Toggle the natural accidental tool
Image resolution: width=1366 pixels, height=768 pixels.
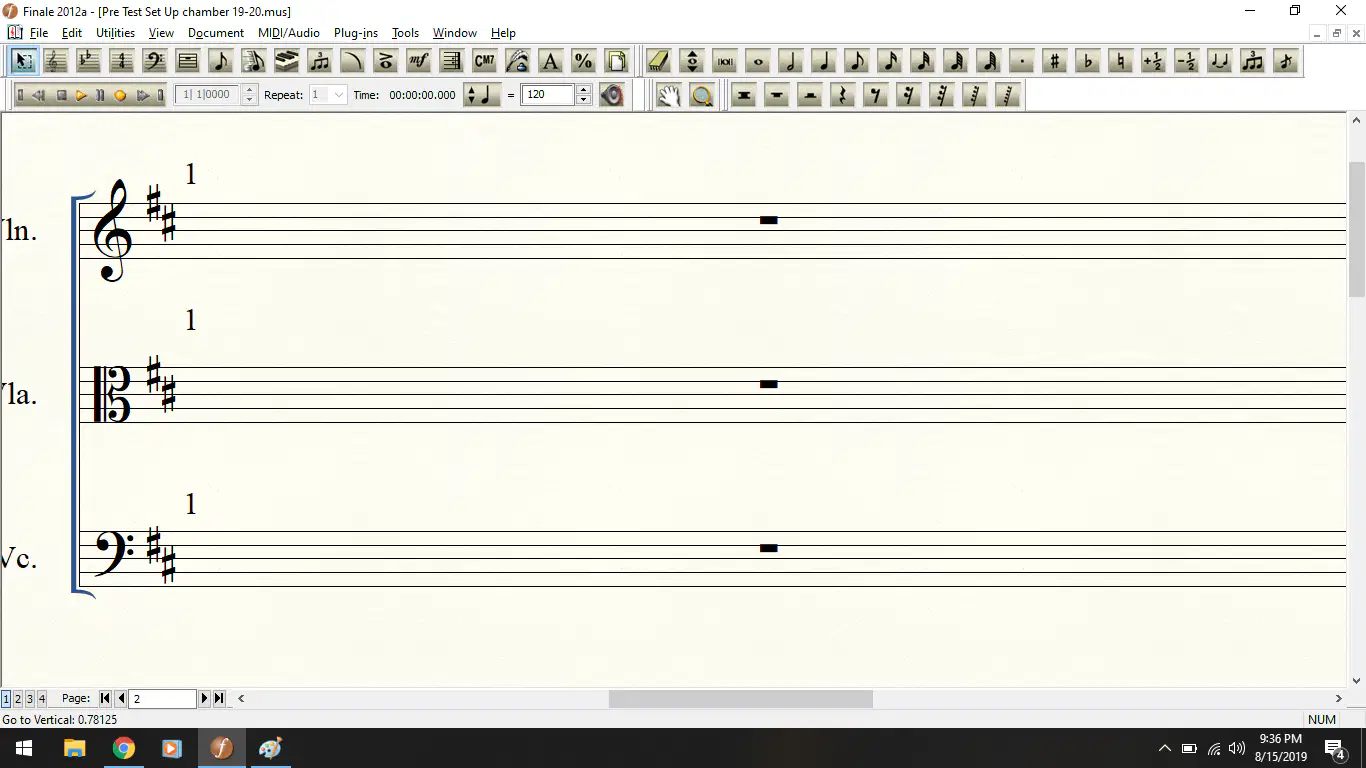coord(1121,61)
